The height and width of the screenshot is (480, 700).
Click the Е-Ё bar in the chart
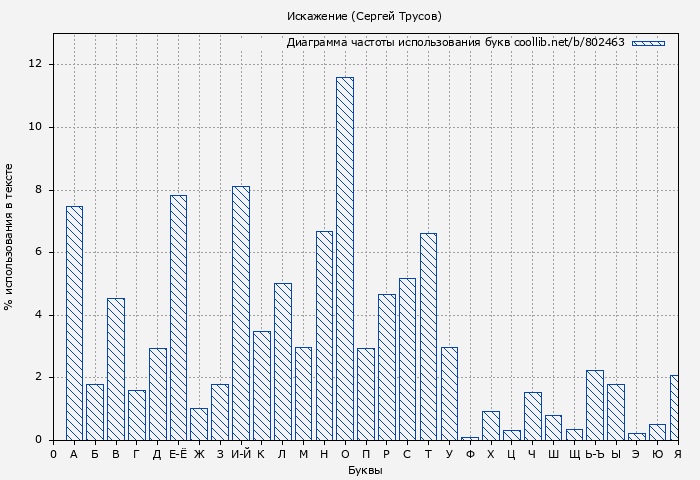(178, 317)
